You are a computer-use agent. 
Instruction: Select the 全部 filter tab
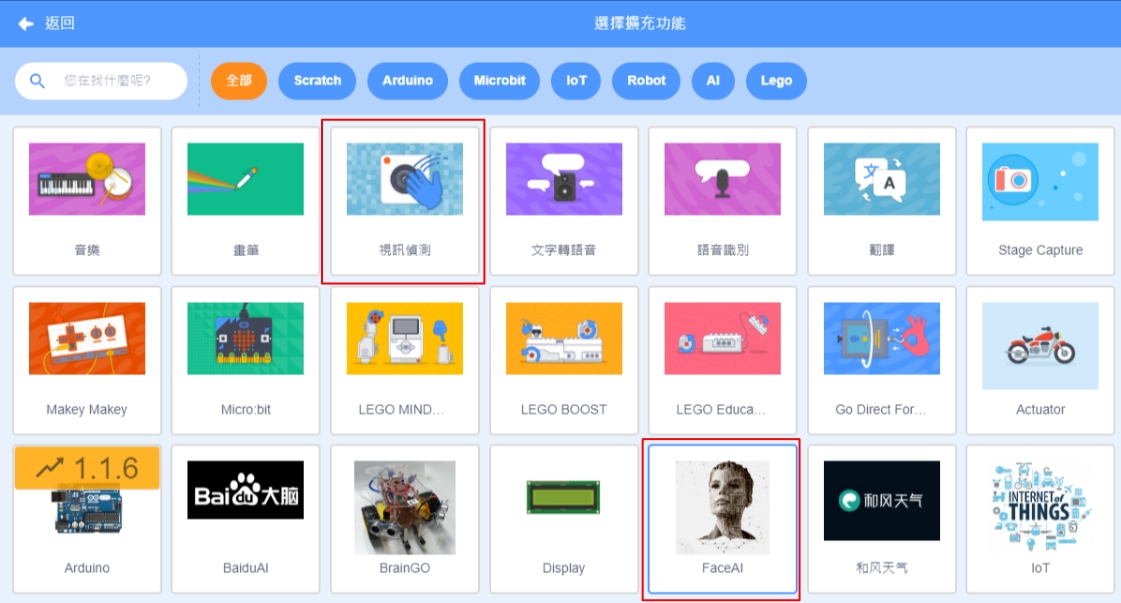[239, 81]
